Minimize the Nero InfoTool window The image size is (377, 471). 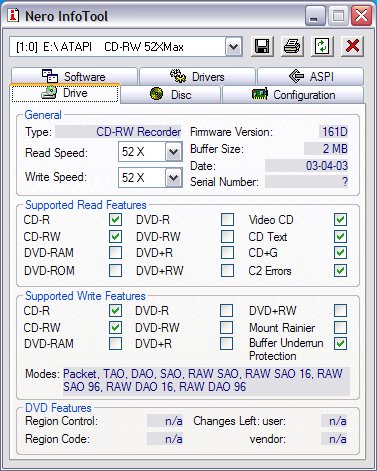(x=314, y=15)
